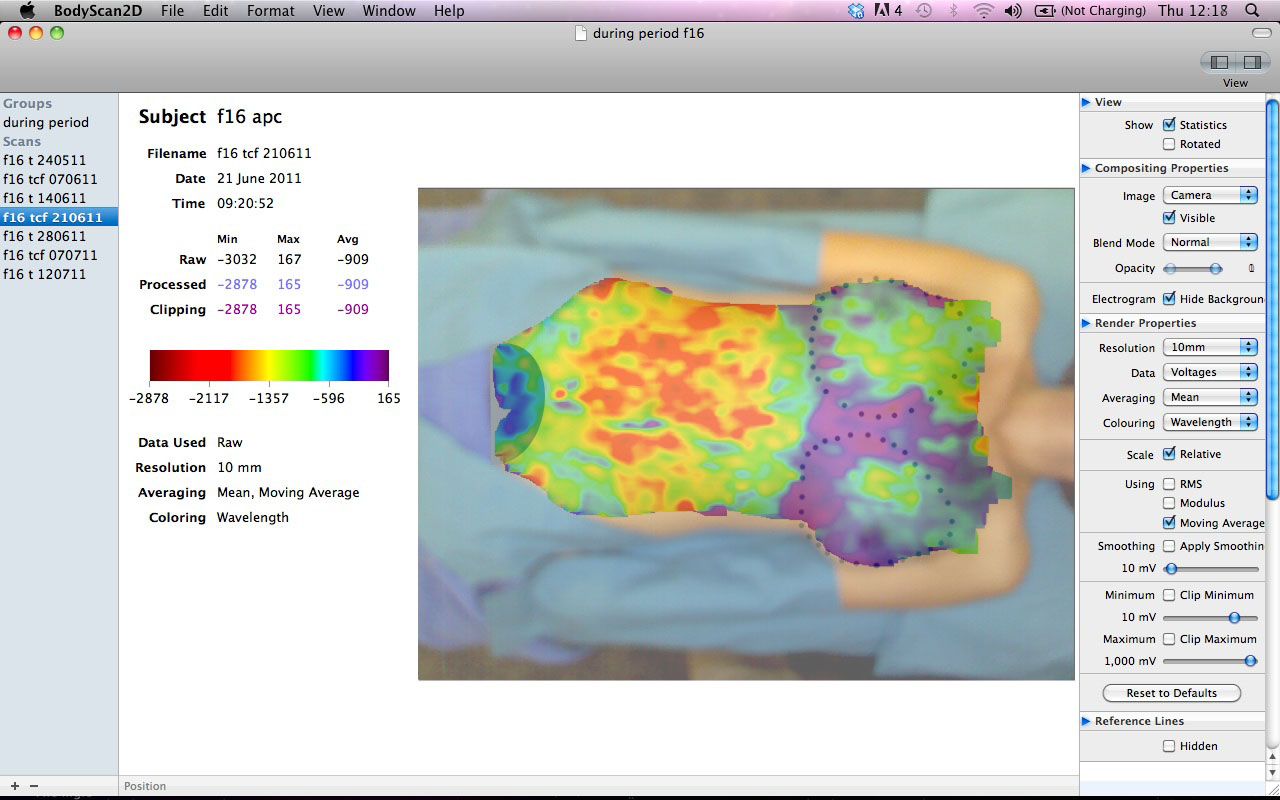This screenshot has height=800, width=1280.
Task: Select scan f16 t 240511
Action: pyautogui.click(x=50, y=160)
